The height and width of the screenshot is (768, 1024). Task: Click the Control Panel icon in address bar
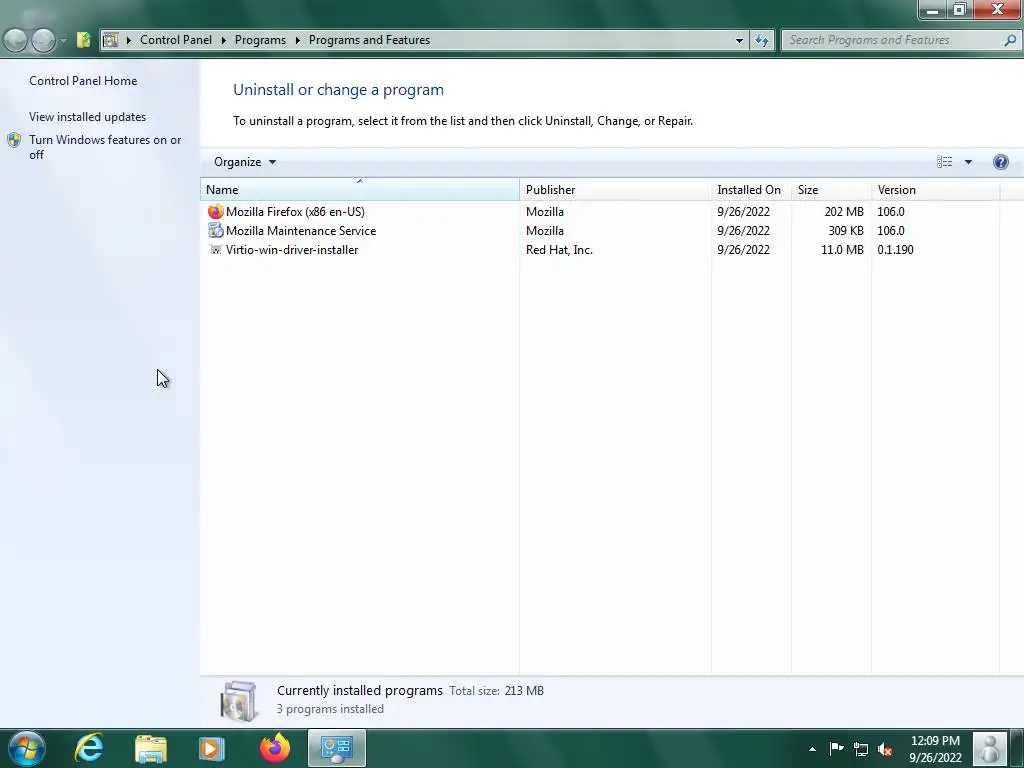coord(111,40)
